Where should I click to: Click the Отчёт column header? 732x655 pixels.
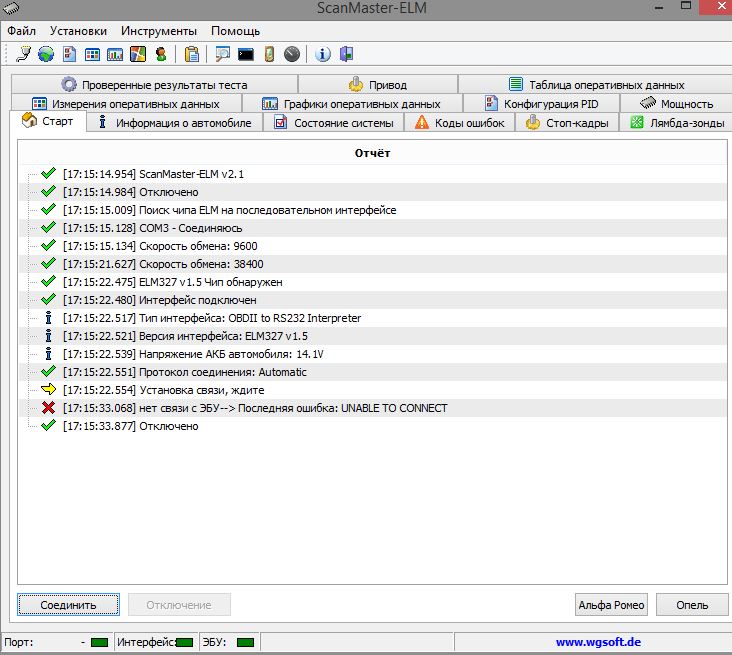373,153
